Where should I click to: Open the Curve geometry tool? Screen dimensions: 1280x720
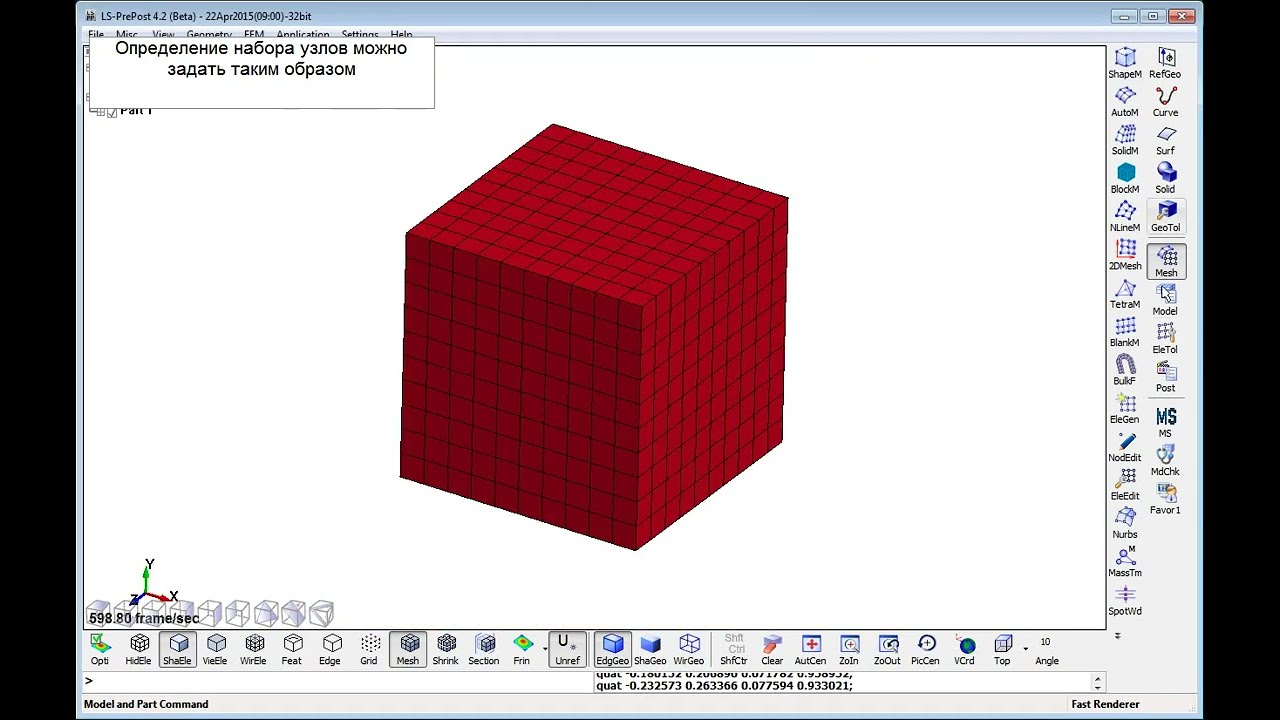pos(1165,101)
